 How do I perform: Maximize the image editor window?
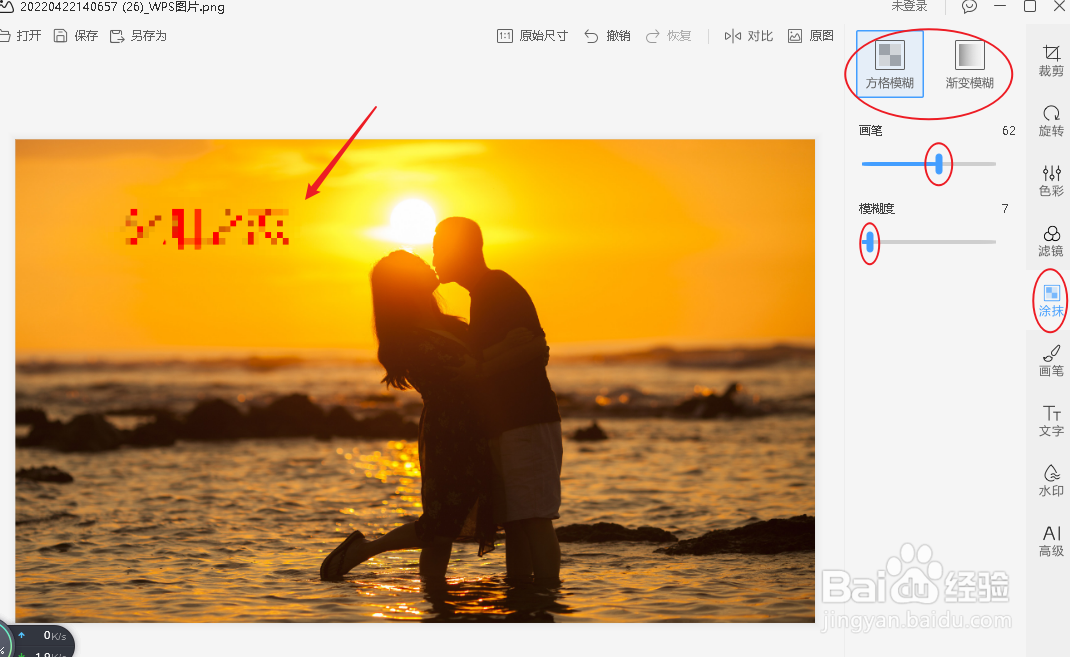click(x=1030, y=6)
